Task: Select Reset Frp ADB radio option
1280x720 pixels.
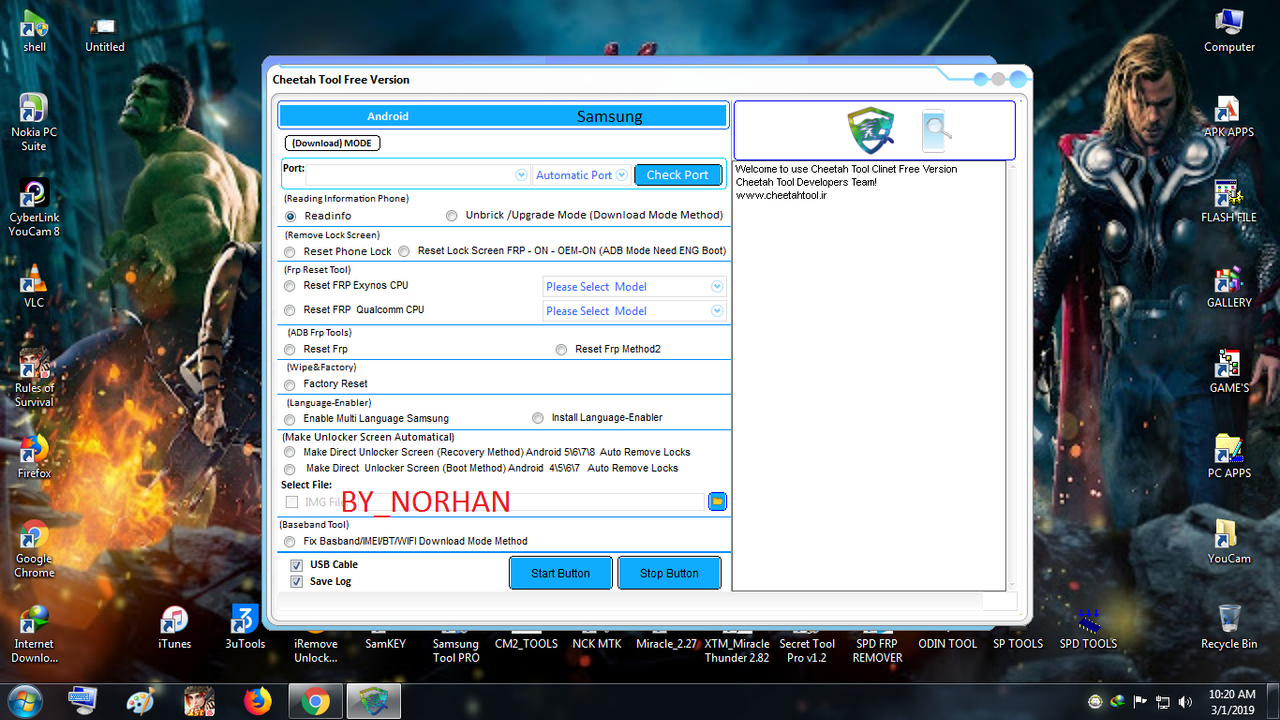Action: pyautogui.click(x=290, y=350)
